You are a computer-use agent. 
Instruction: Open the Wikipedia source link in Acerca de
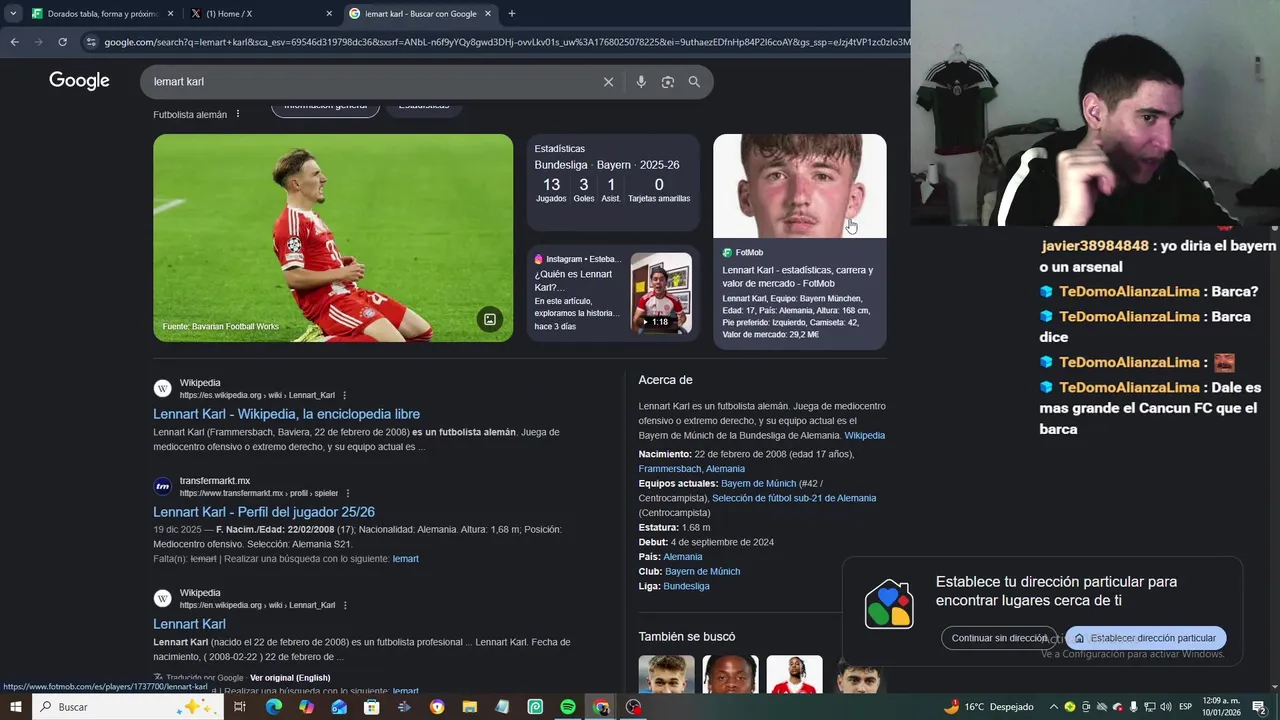click(x=864, y=436)
